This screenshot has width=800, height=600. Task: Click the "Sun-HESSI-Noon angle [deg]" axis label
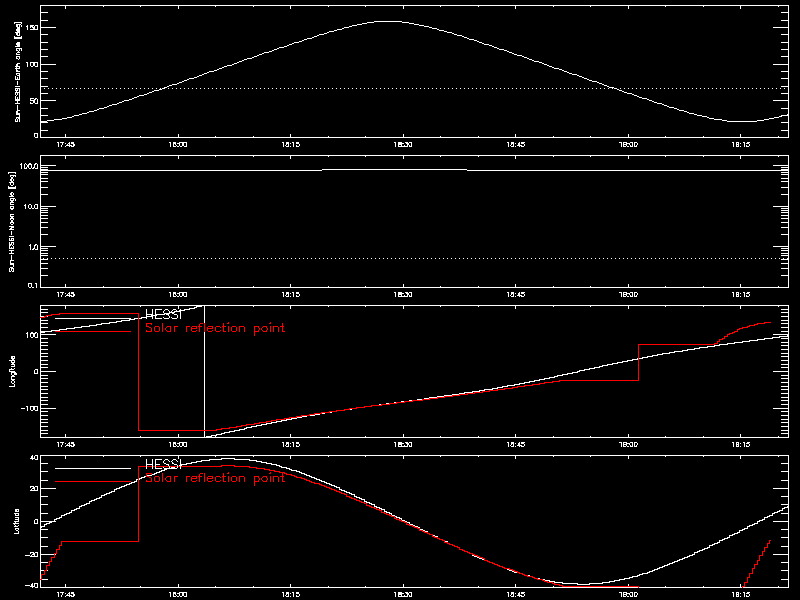[12, 221]
